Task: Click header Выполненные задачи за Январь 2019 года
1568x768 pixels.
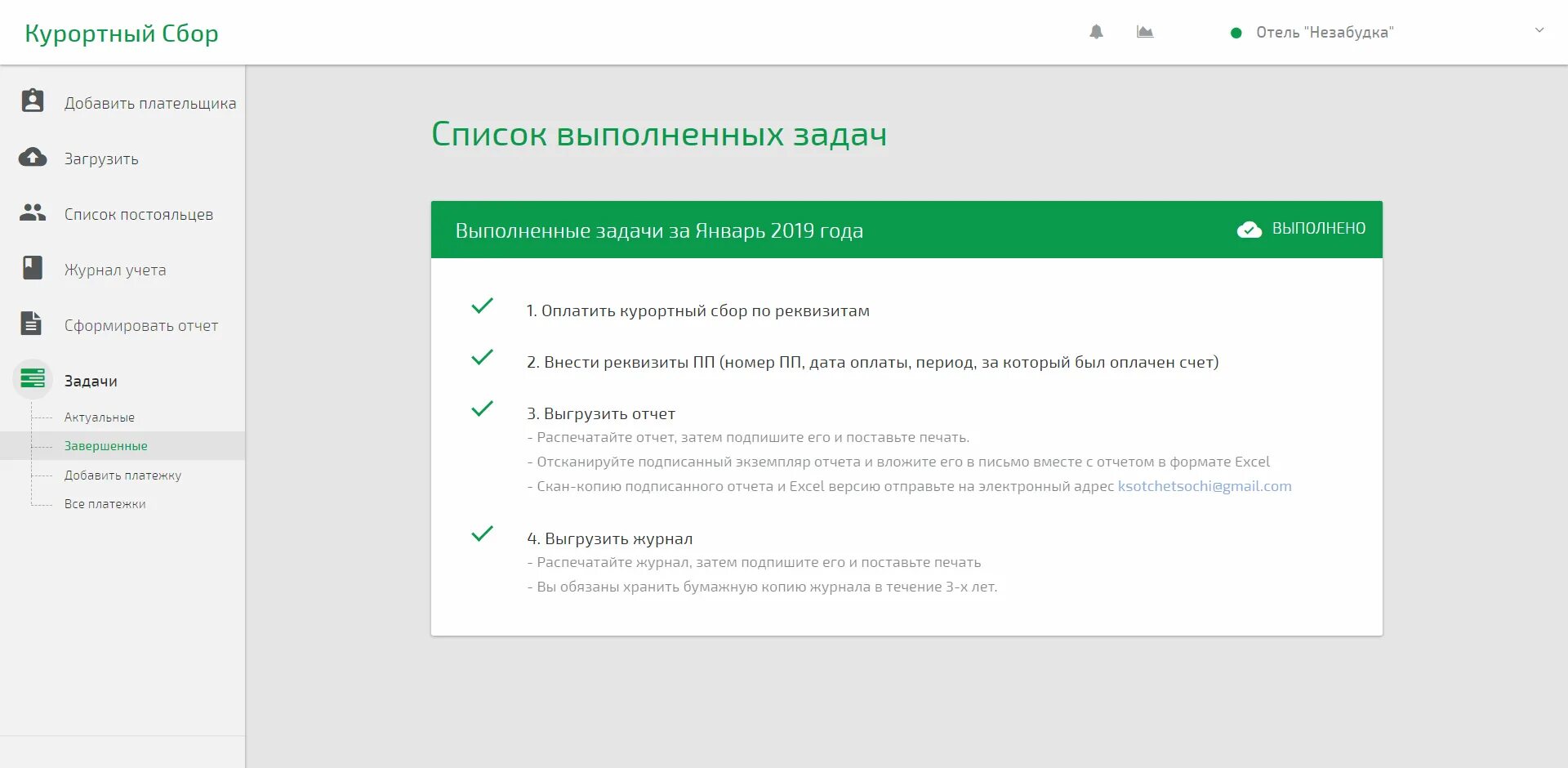Action: coord(659,230)
